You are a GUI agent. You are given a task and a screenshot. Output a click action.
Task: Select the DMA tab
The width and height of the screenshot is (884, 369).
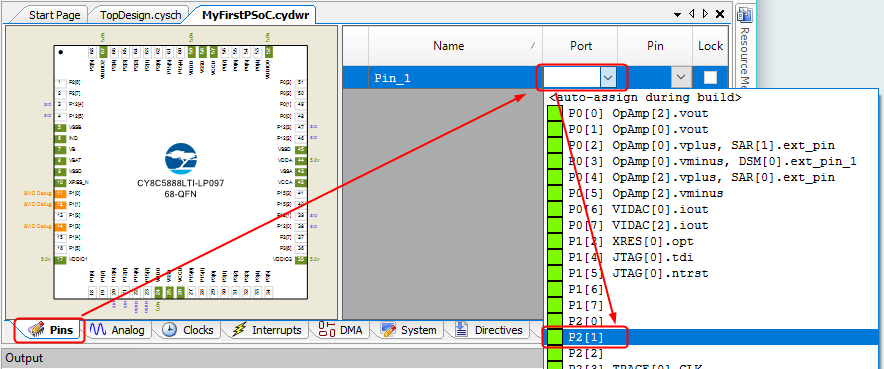[340, 330]
